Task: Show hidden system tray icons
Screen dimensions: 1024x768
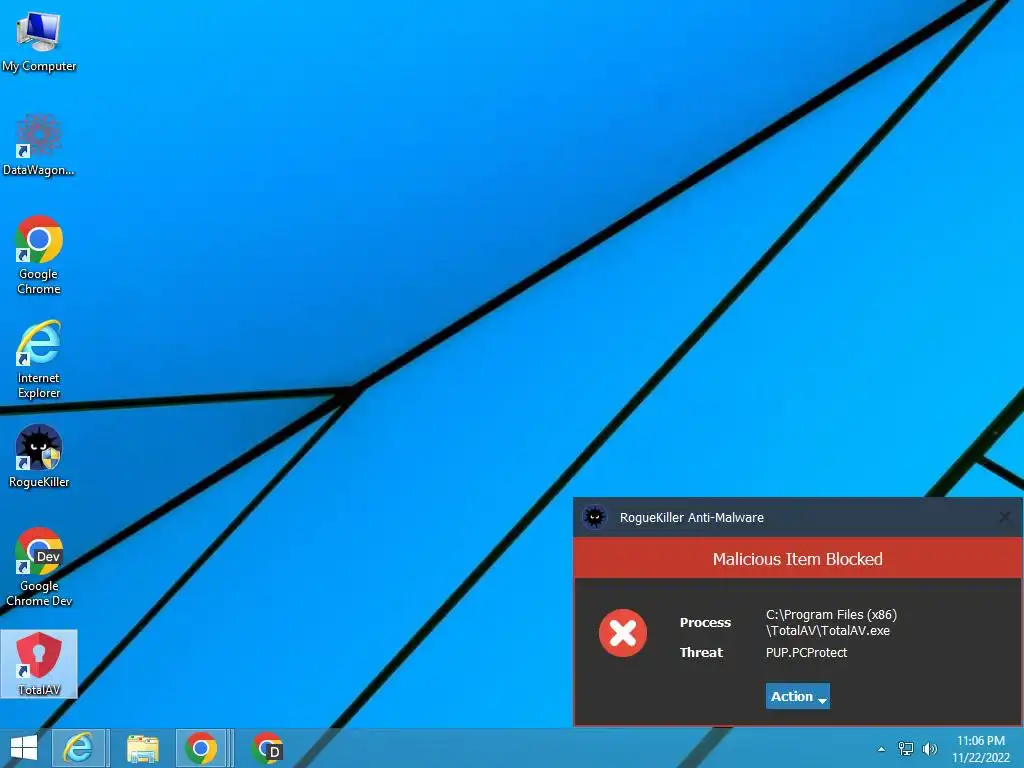Action: (x=882, y=749)
